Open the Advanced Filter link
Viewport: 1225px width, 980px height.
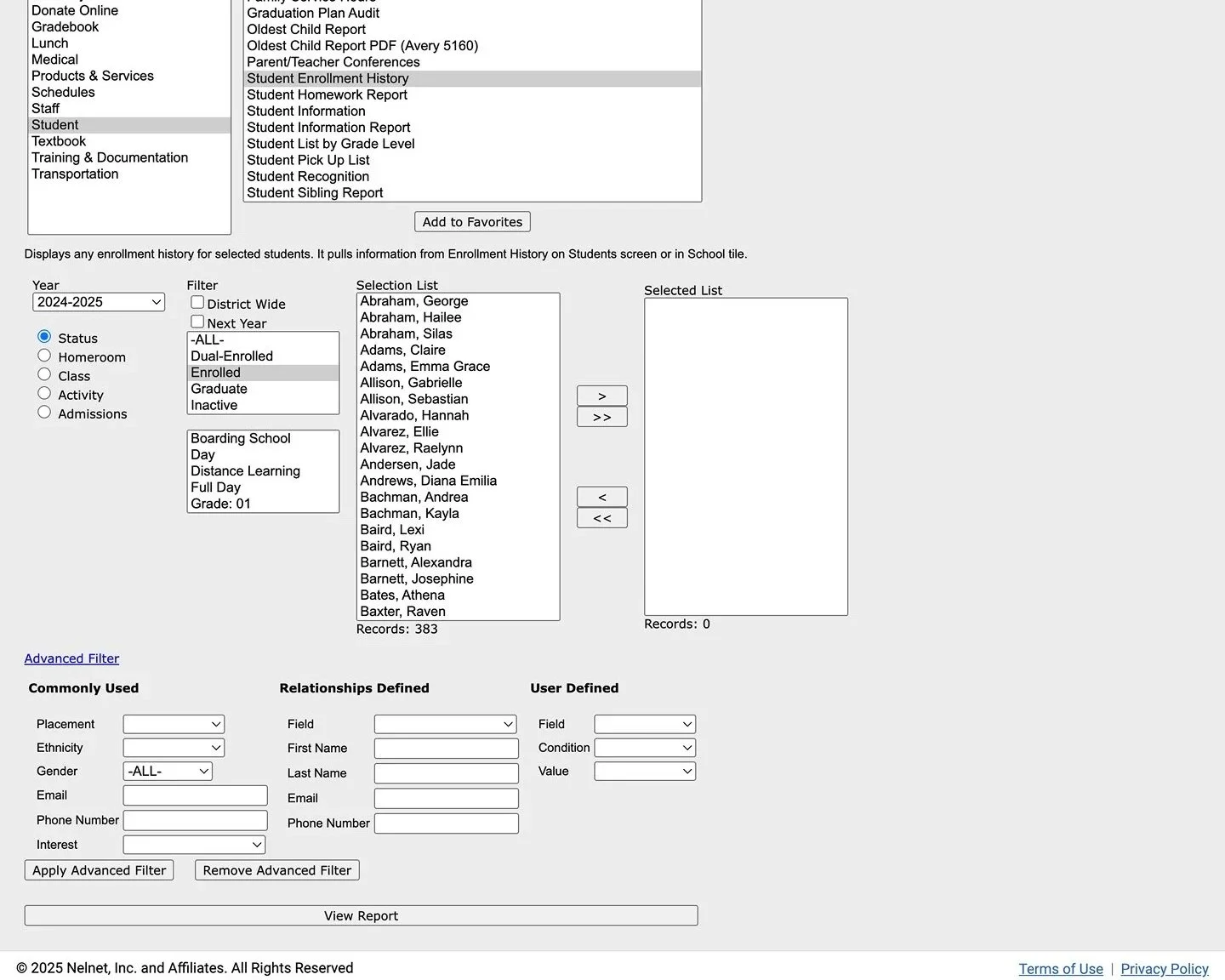[71, 658]
